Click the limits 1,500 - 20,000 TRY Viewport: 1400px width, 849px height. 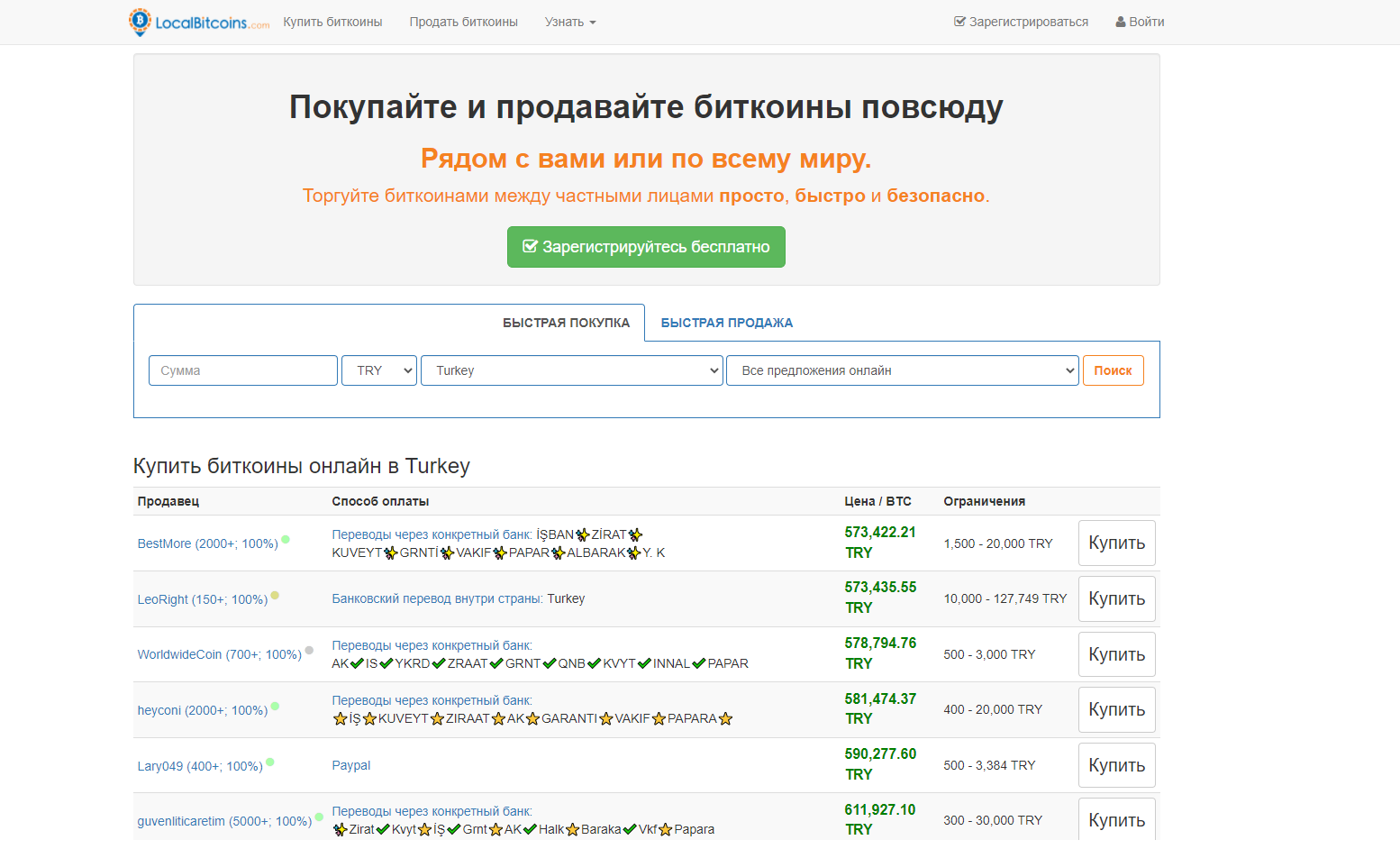click(998, 543)
